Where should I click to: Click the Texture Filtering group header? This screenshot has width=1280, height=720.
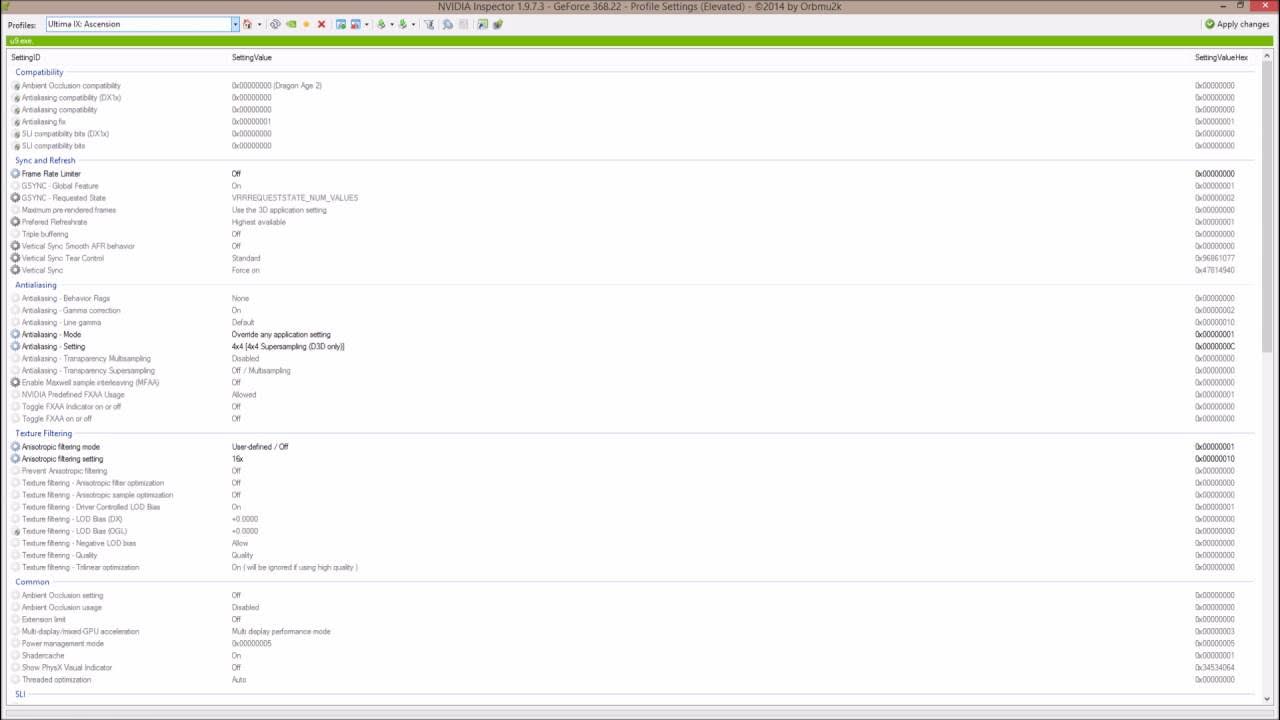point(44,433)
